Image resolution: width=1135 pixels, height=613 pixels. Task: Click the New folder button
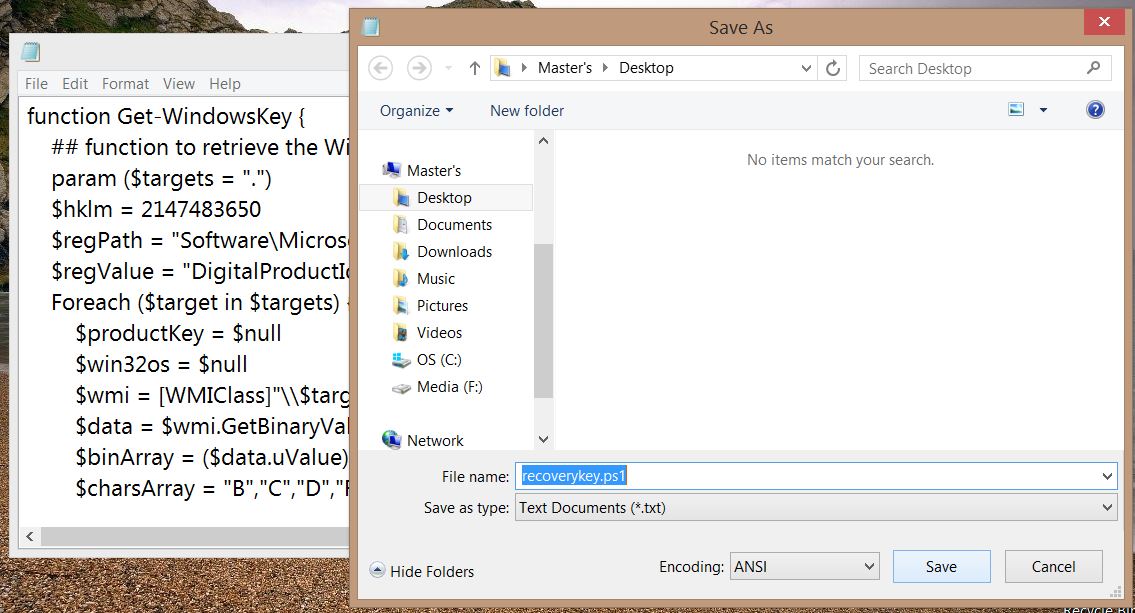pos(526,110)
